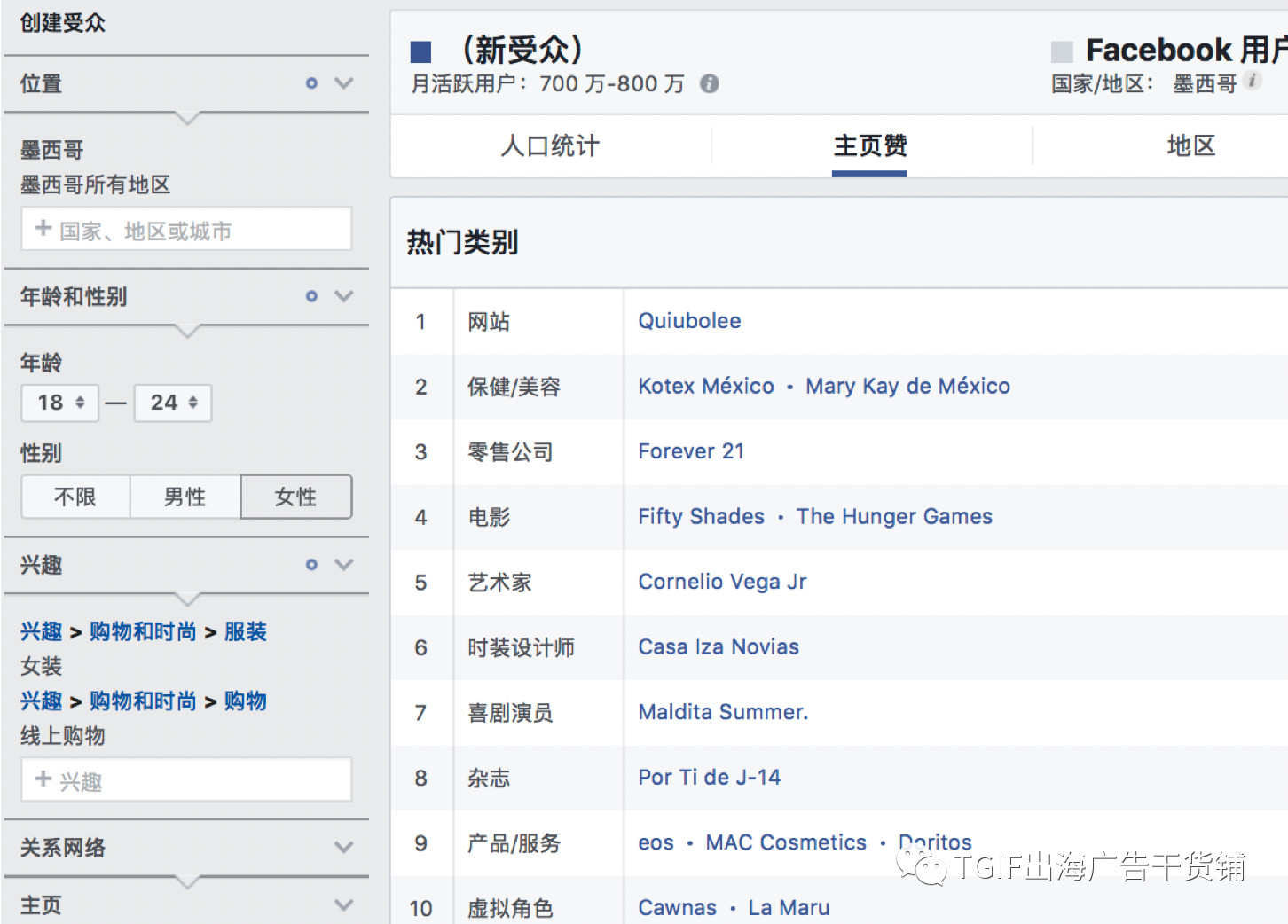This screenshot has width=1288, height=924.
Task: Select 不限 gender option
Action: point(75,497)
